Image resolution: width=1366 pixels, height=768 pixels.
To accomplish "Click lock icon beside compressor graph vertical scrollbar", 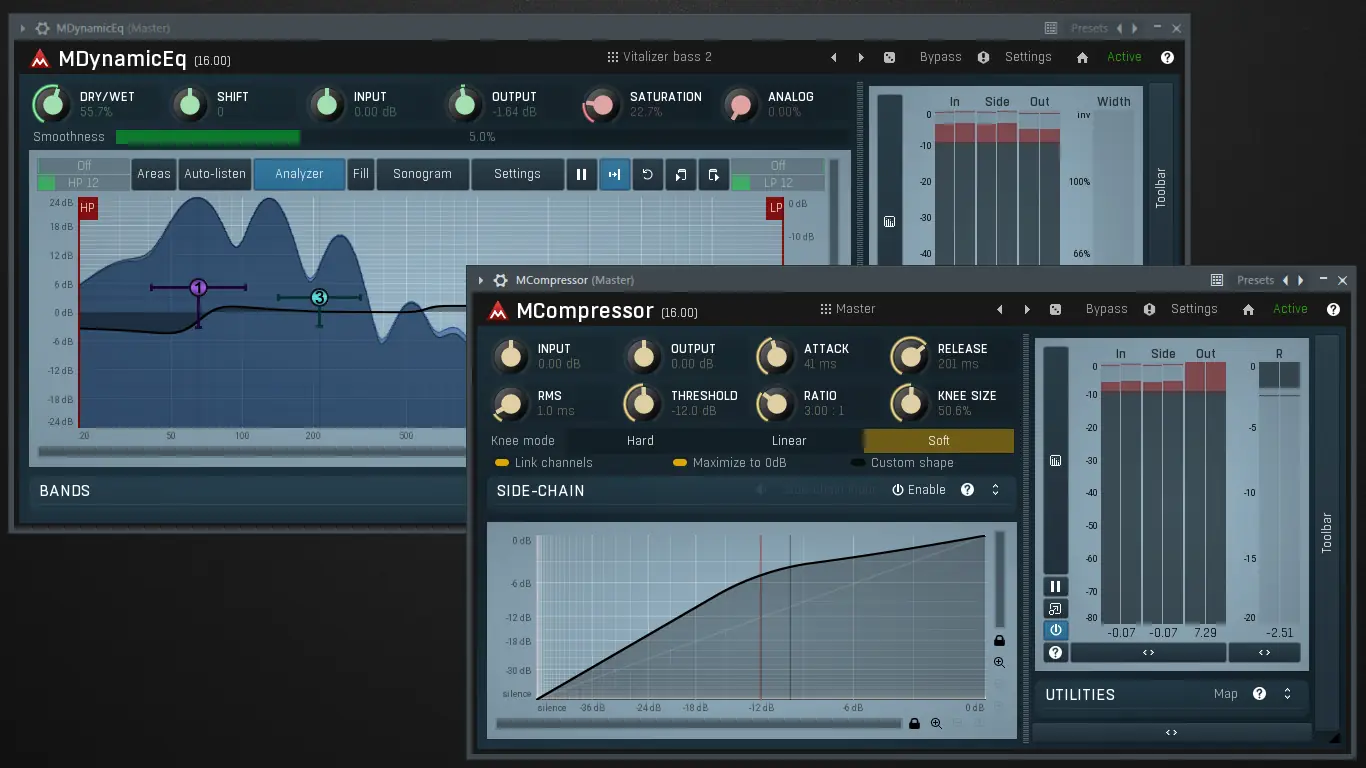I will point(999,640).
